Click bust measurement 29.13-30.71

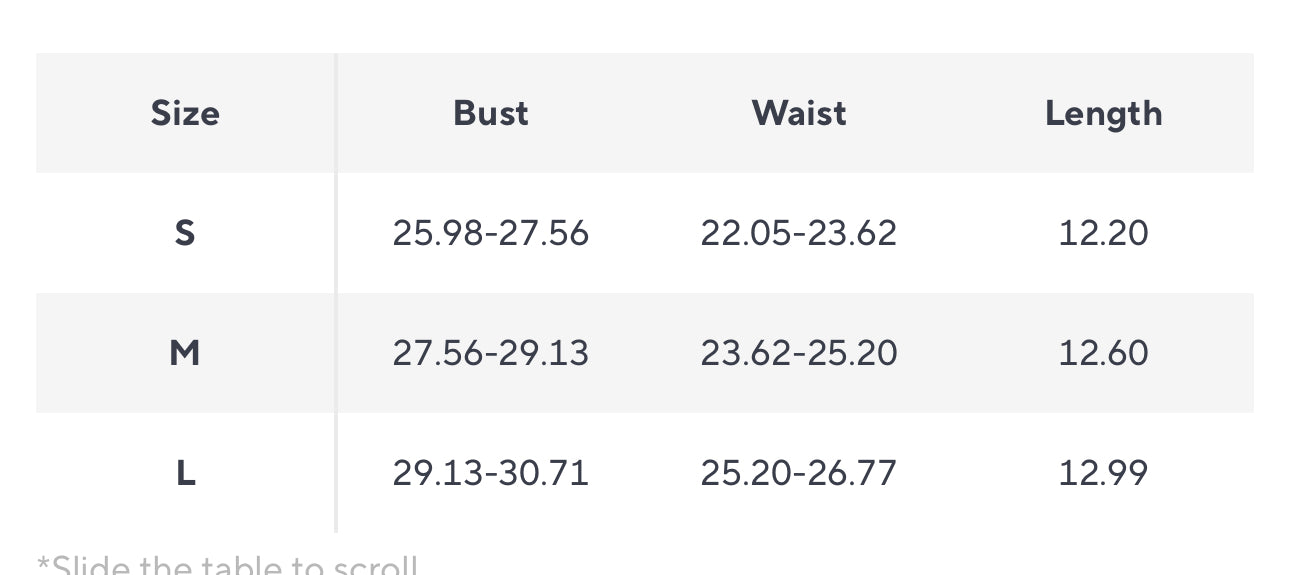tap(490, 473)
